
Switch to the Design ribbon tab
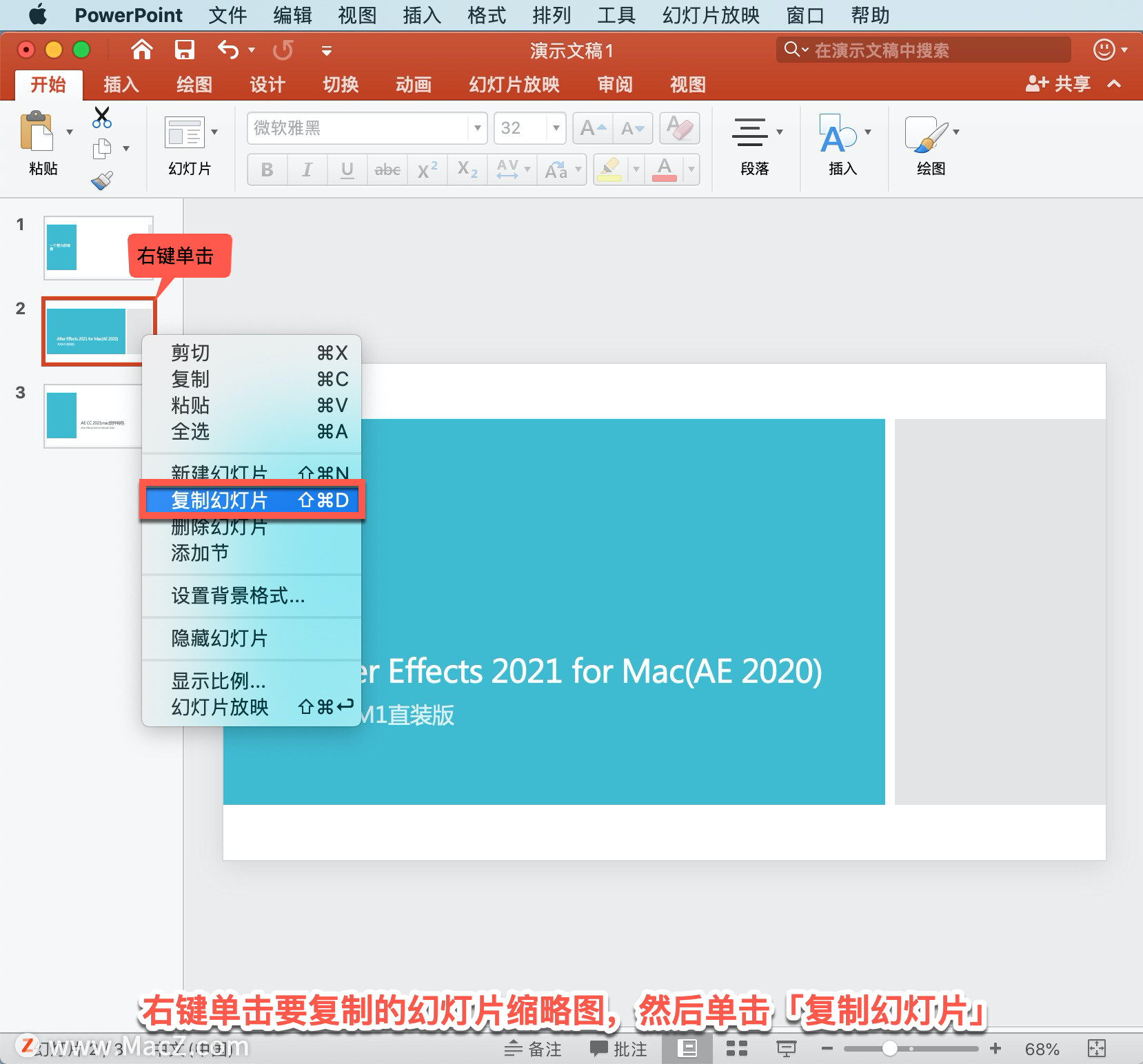[x=267, y=85]
